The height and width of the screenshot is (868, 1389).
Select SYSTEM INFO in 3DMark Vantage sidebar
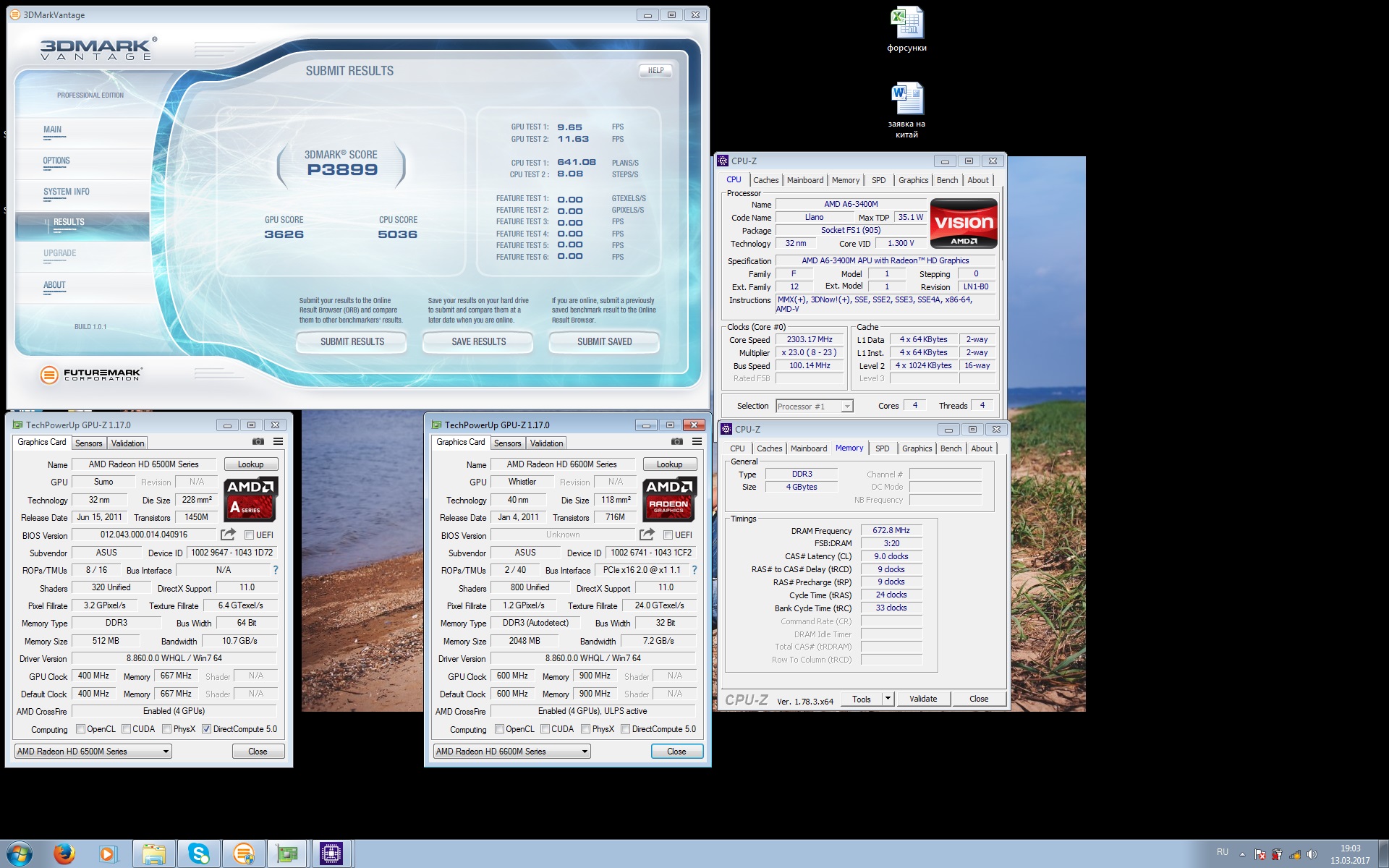pos(67,192)
